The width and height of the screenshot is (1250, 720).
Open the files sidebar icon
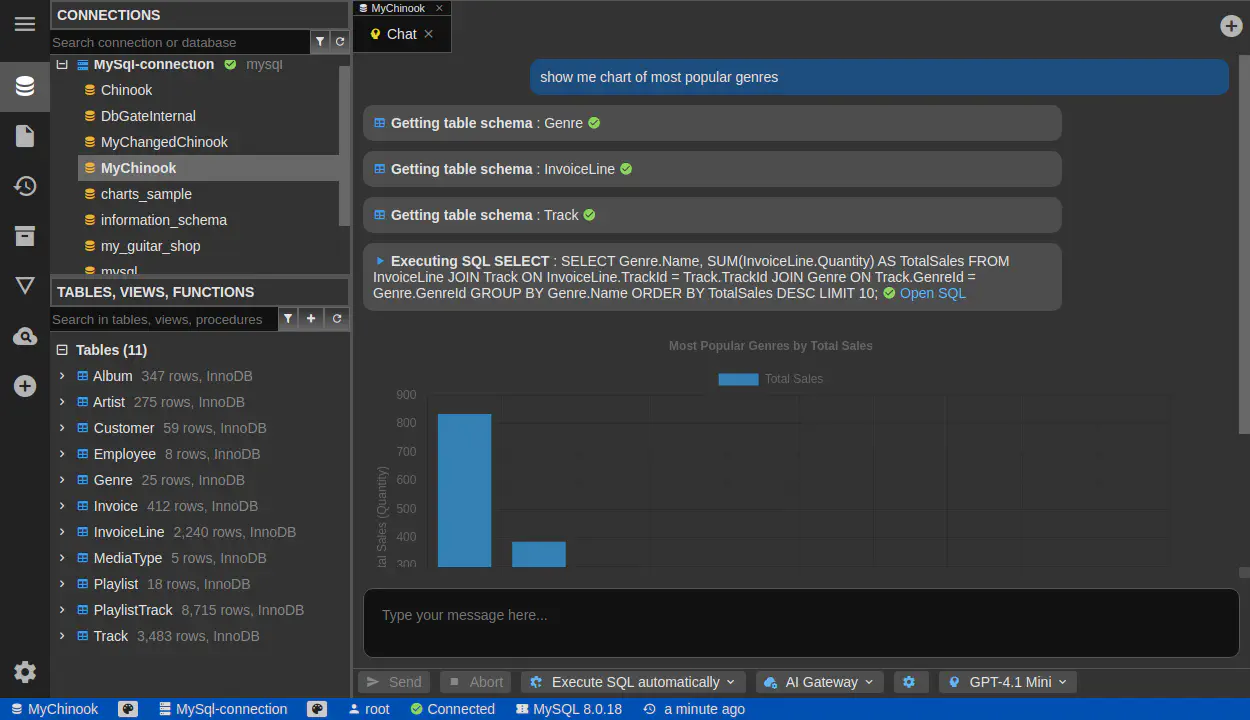pyautogui.click(x=25, y=136)
